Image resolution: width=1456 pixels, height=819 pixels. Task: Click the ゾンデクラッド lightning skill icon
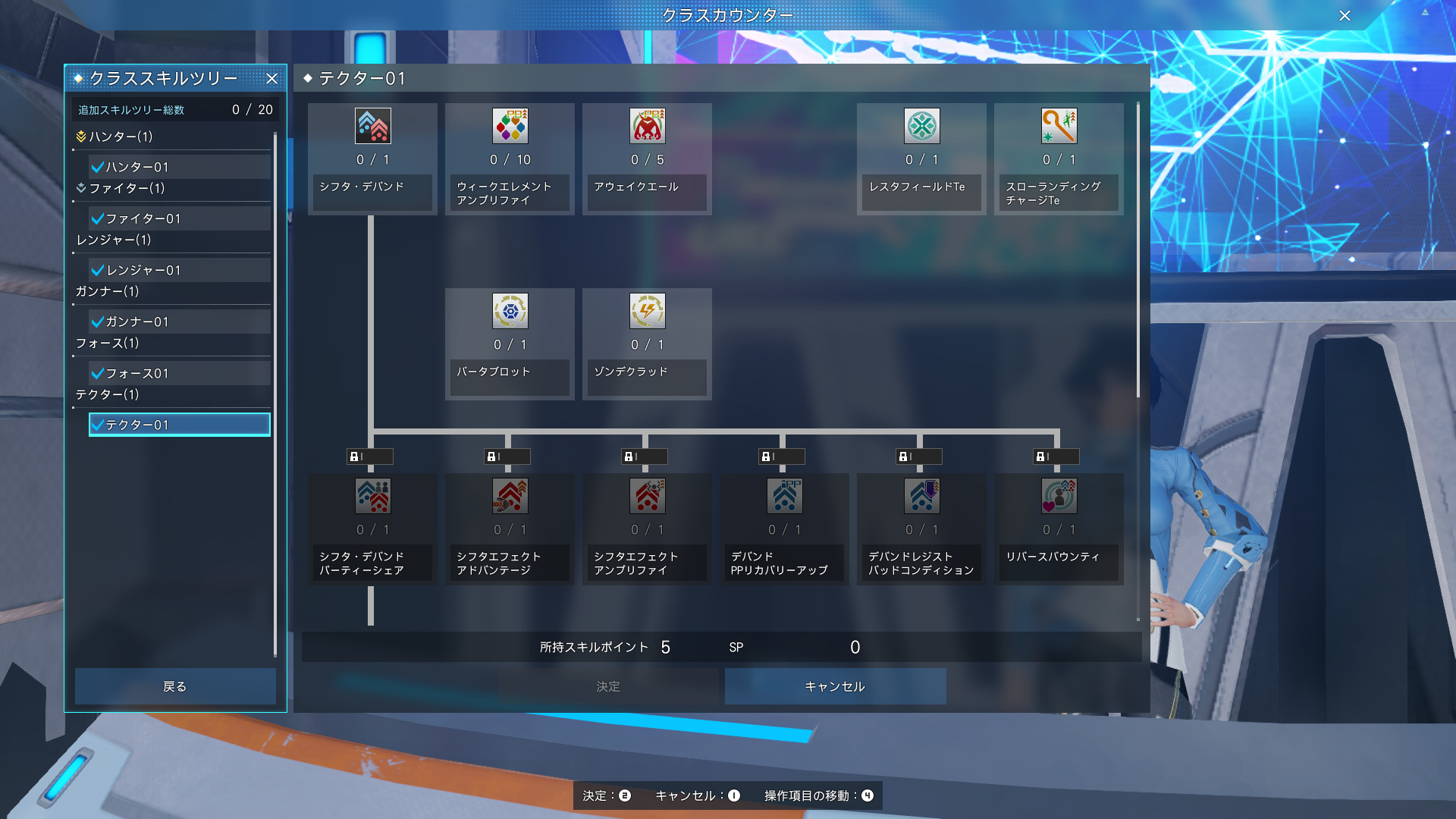pos(647,311)
